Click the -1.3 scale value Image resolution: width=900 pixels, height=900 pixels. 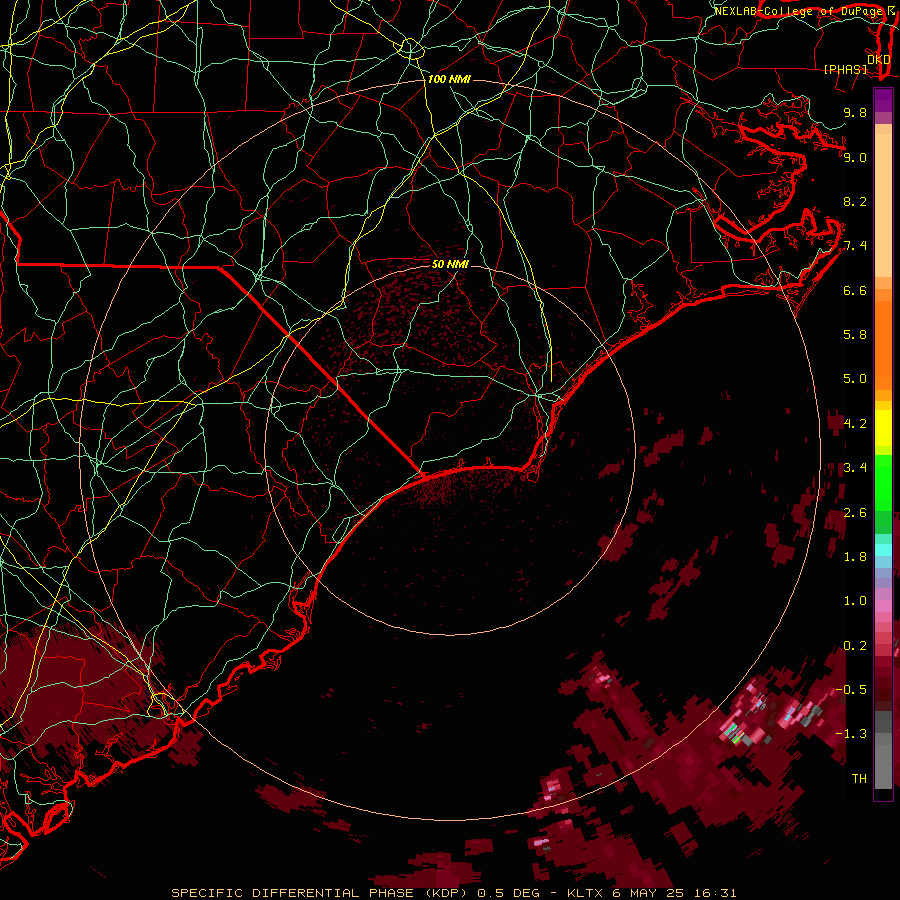[x=851, y=734]
